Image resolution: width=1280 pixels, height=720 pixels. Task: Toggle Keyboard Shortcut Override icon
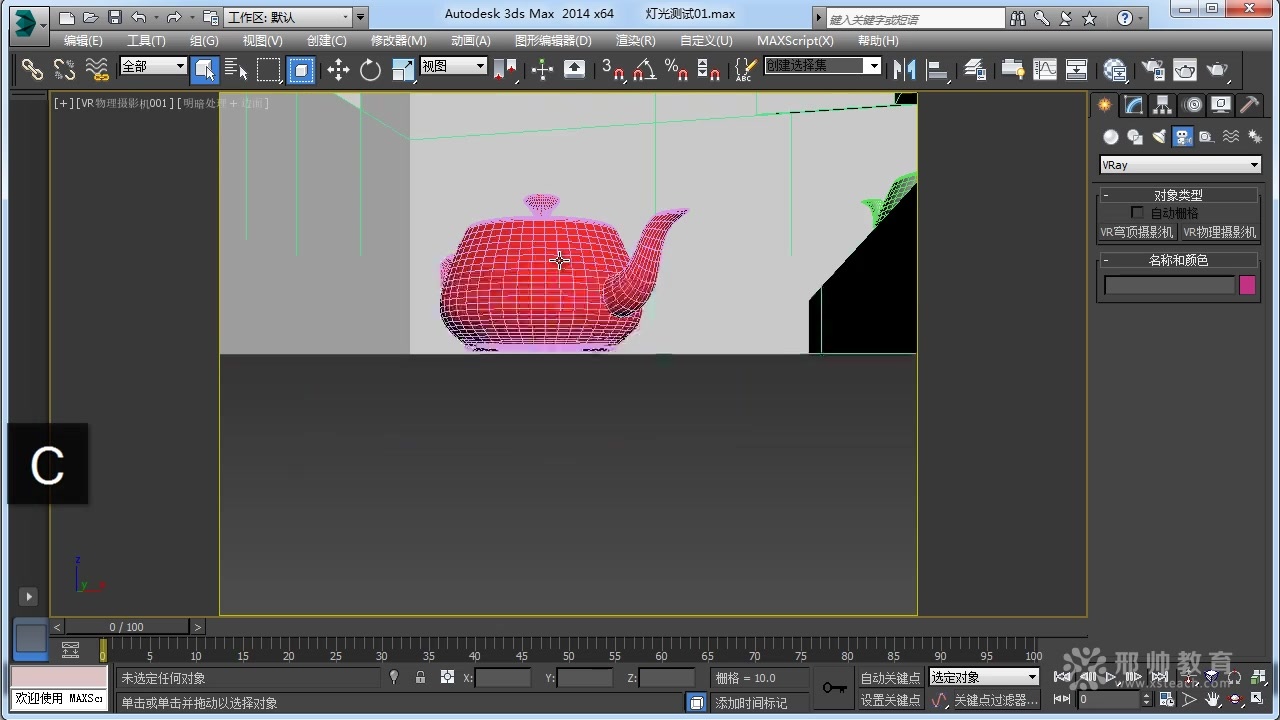pyautogui.click(x=575, y=69)
